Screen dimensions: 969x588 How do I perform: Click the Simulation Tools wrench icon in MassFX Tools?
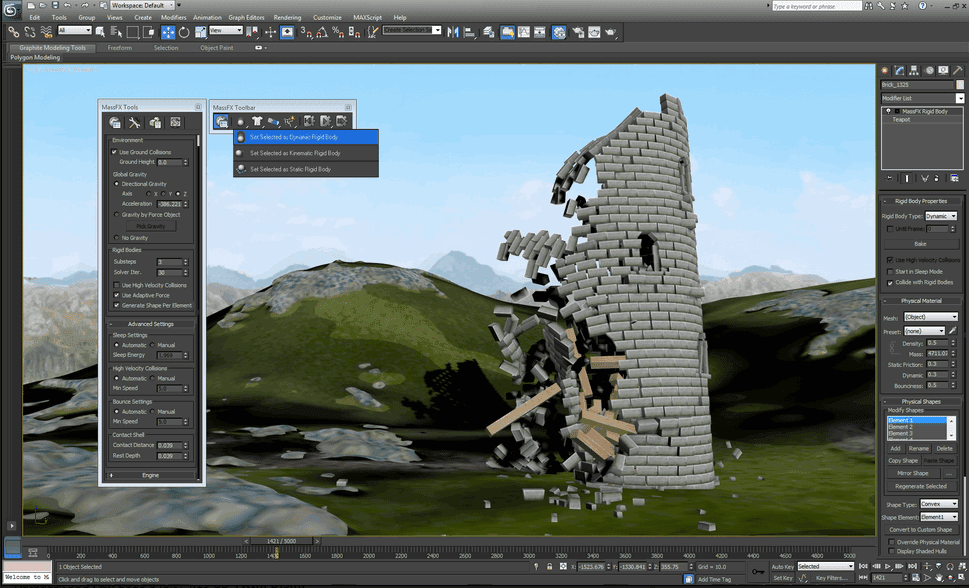pyautogui.click(x=132, y=122)
